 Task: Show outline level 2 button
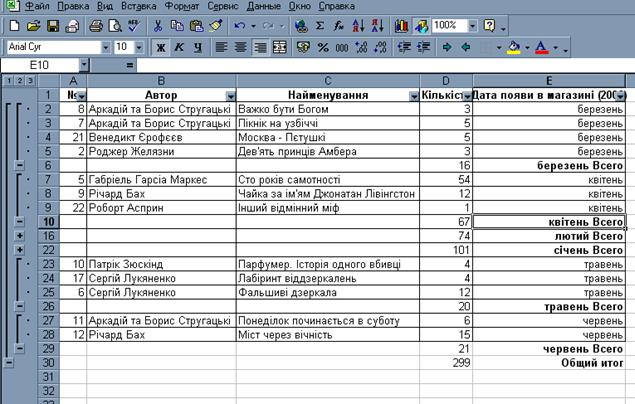[x=19, y=81]
